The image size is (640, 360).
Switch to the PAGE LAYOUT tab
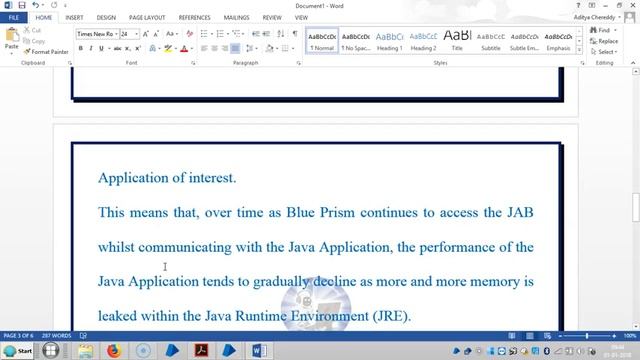[x=147, y=18]
